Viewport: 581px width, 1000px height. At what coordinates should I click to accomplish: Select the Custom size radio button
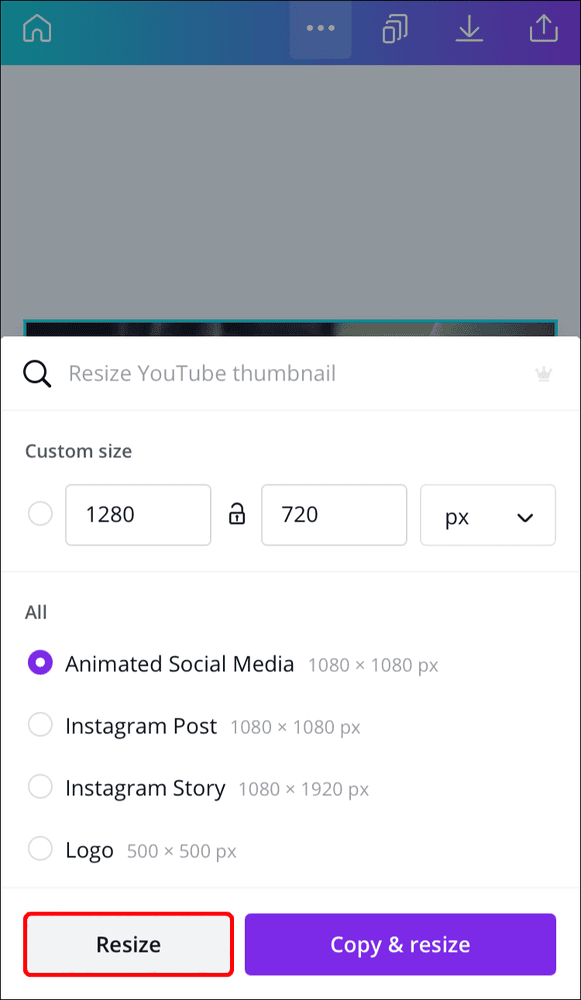tap(40, 514)
